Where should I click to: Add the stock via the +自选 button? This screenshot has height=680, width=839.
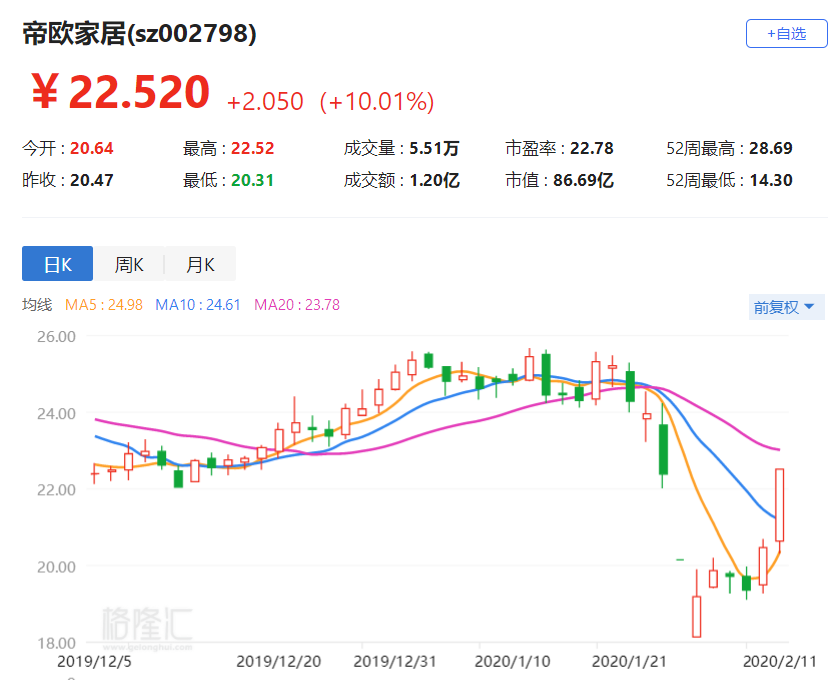click(x=787, y=34)
